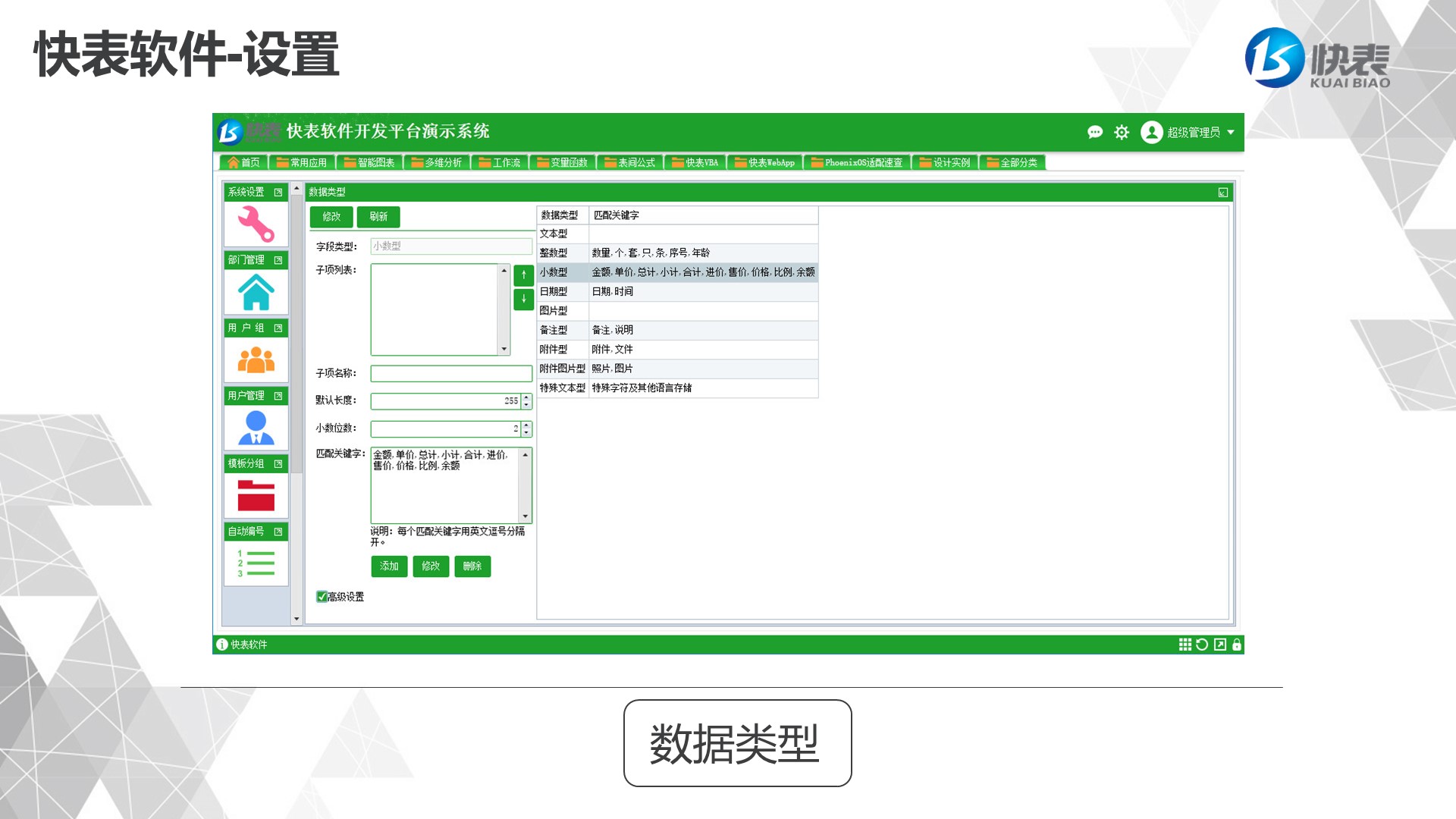1456x819 pixels.
Task: Switch to the 表间公式 tab
Action: point(629,162)
